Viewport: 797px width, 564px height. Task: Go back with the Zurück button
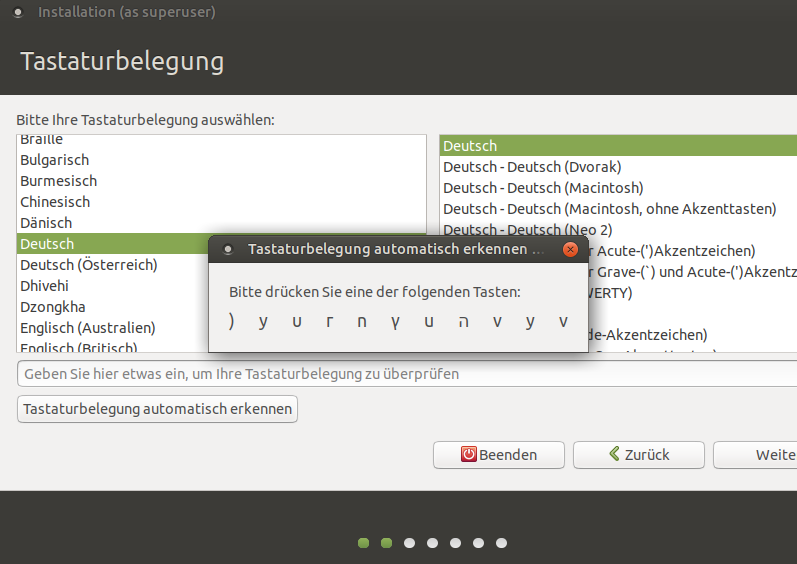[x=638, y=455]
